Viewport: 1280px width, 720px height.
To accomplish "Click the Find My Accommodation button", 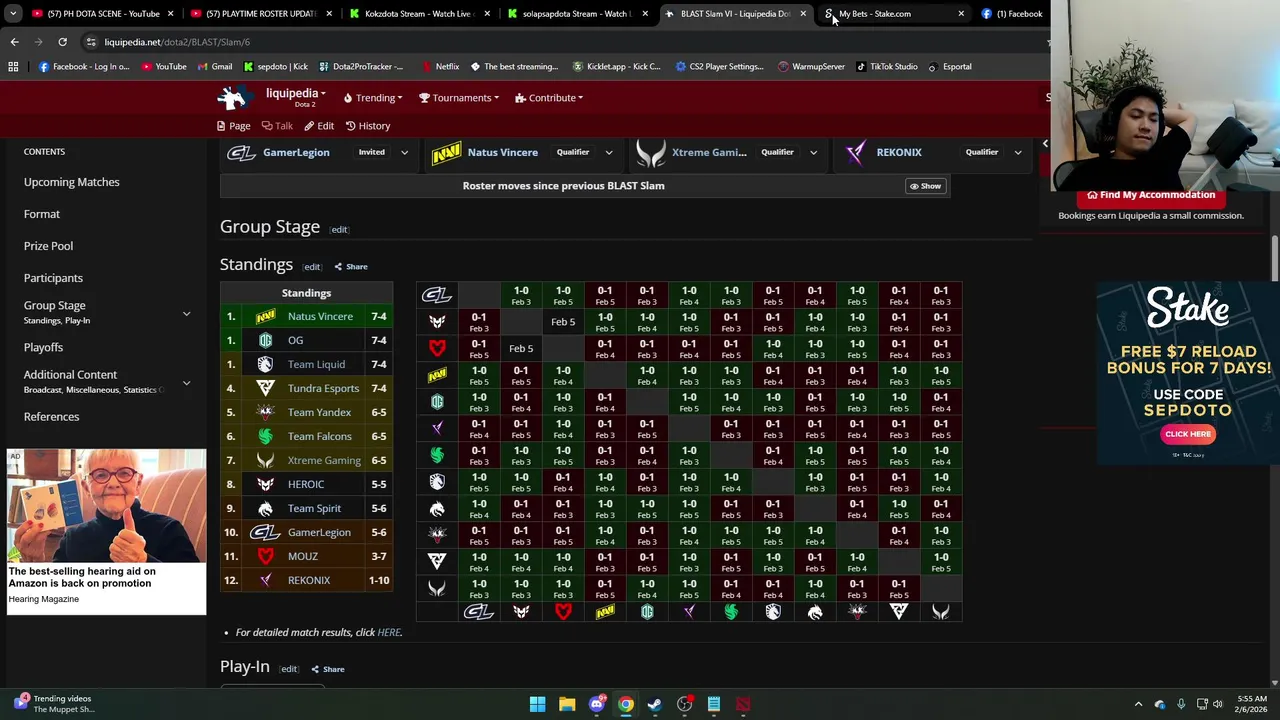I will (x=1151, y=195).
